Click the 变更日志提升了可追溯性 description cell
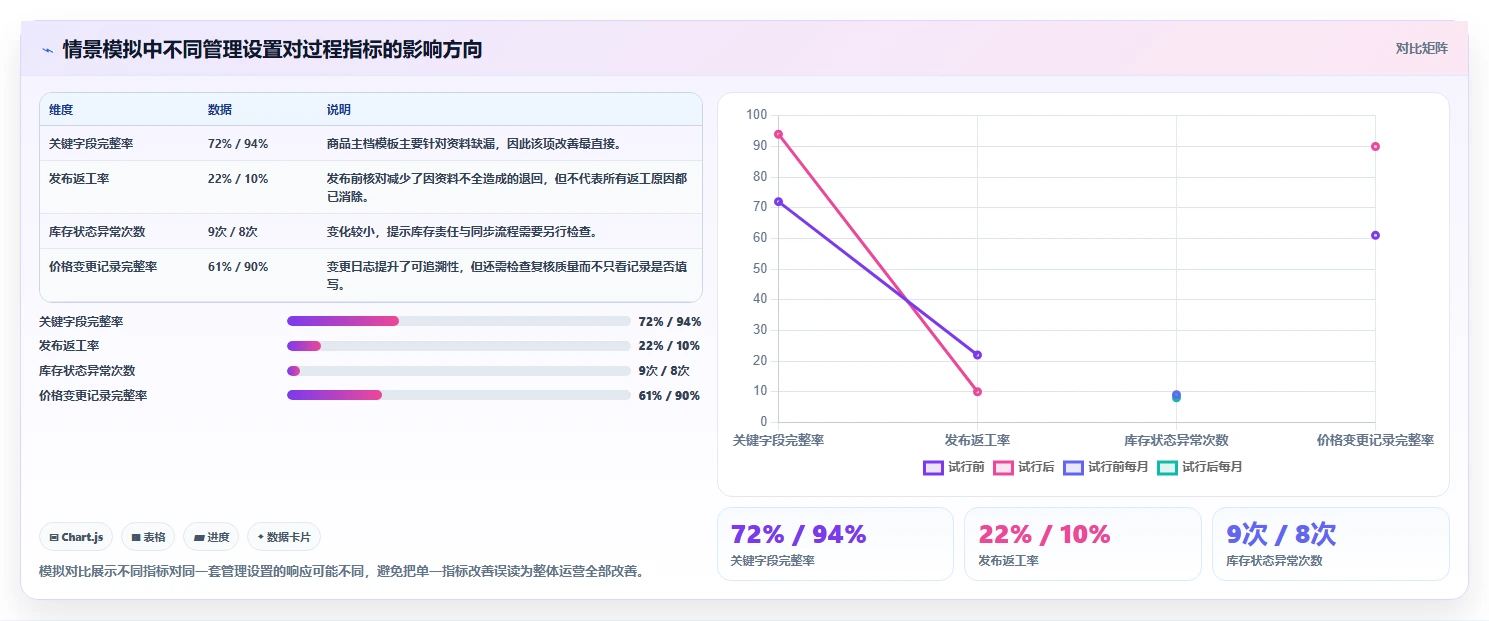Screen dimensions: 1489x621 click(x=507, y=276)
